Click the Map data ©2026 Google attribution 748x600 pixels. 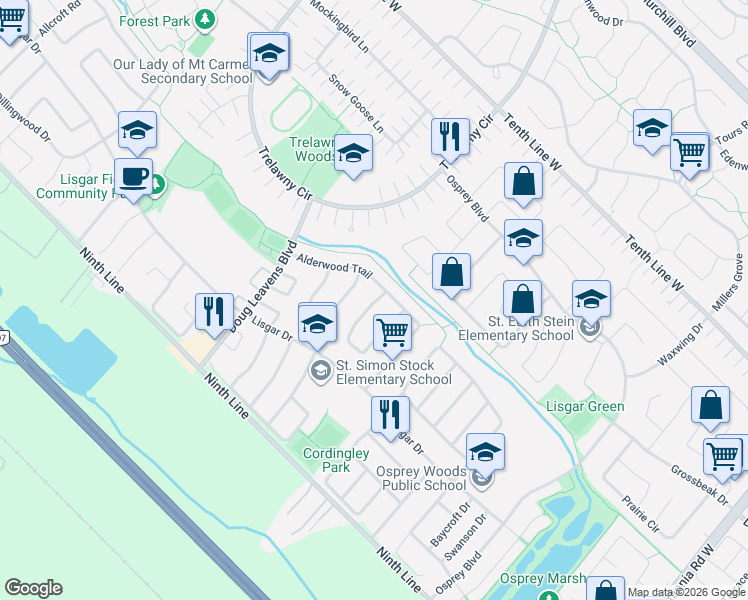click(686, 593)
